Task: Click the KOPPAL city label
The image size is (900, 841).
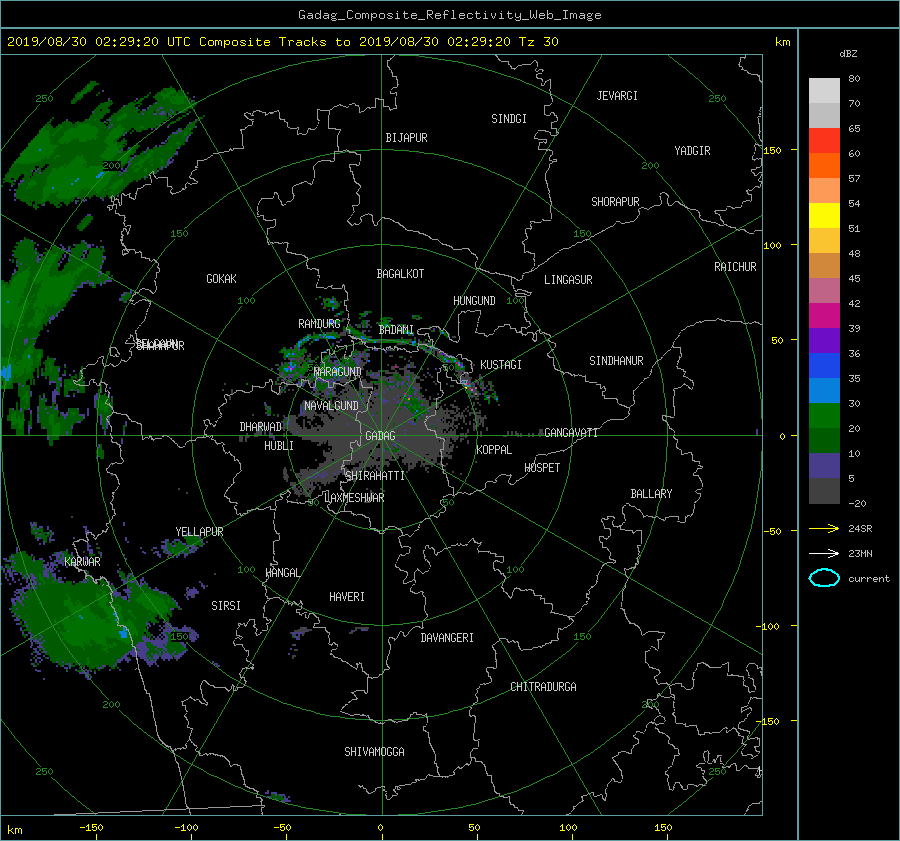Action: (x=494, y=450)
